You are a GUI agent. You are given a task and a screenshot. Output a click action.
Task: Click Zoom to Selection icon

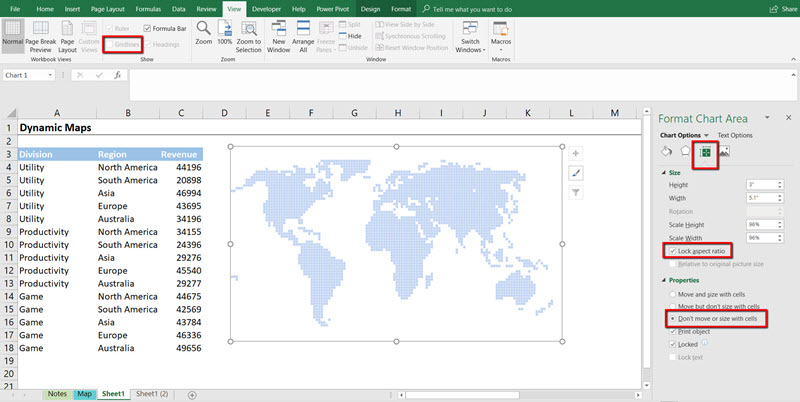(x=248, y=29)
